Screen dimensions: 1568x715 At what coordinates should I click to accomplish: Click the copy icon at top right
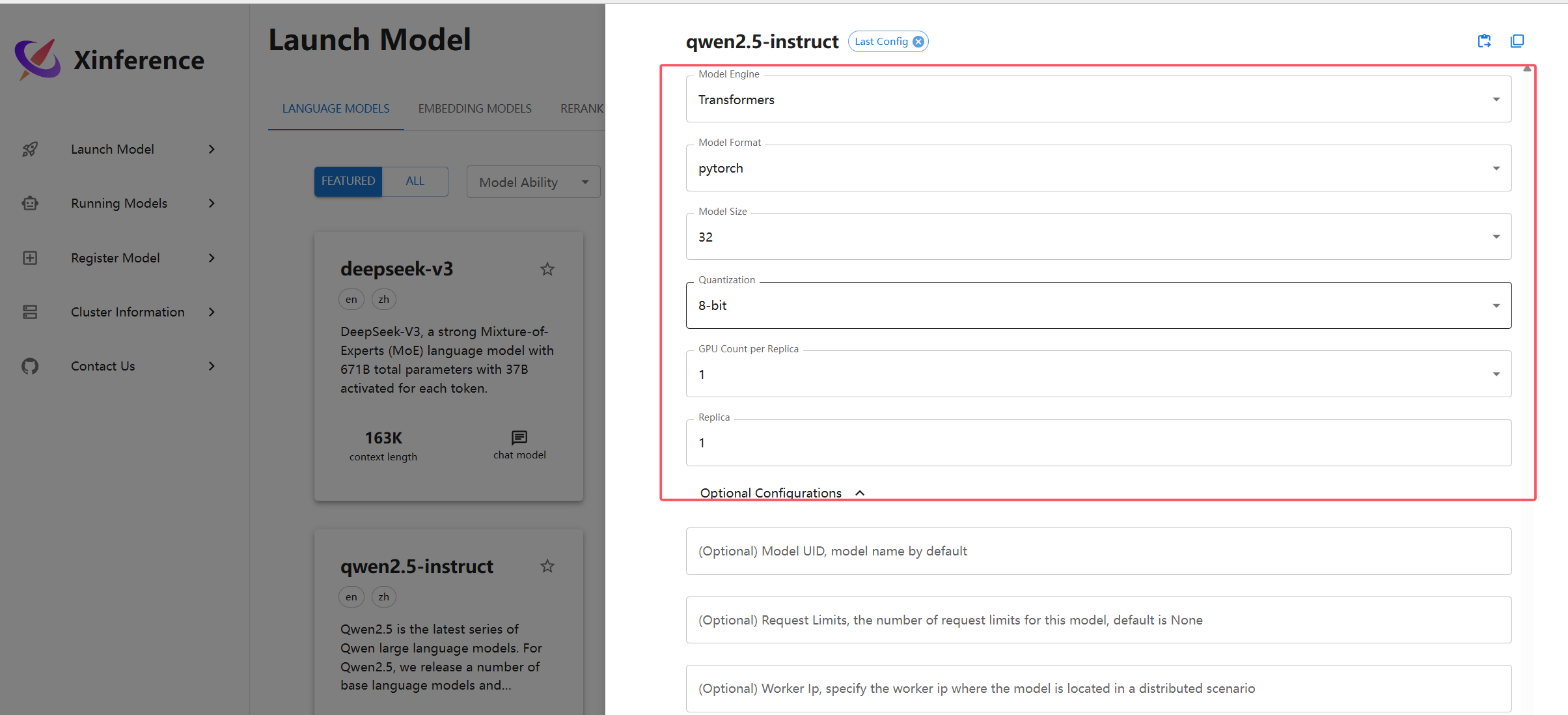pos(1517,41)
